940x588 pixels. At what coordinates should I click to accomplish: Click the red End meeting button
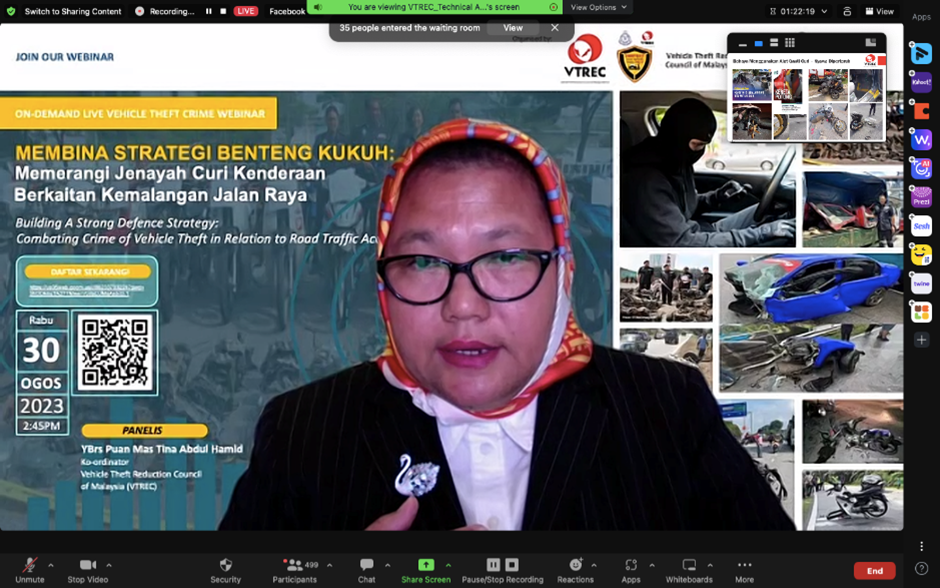coord(874,570)
